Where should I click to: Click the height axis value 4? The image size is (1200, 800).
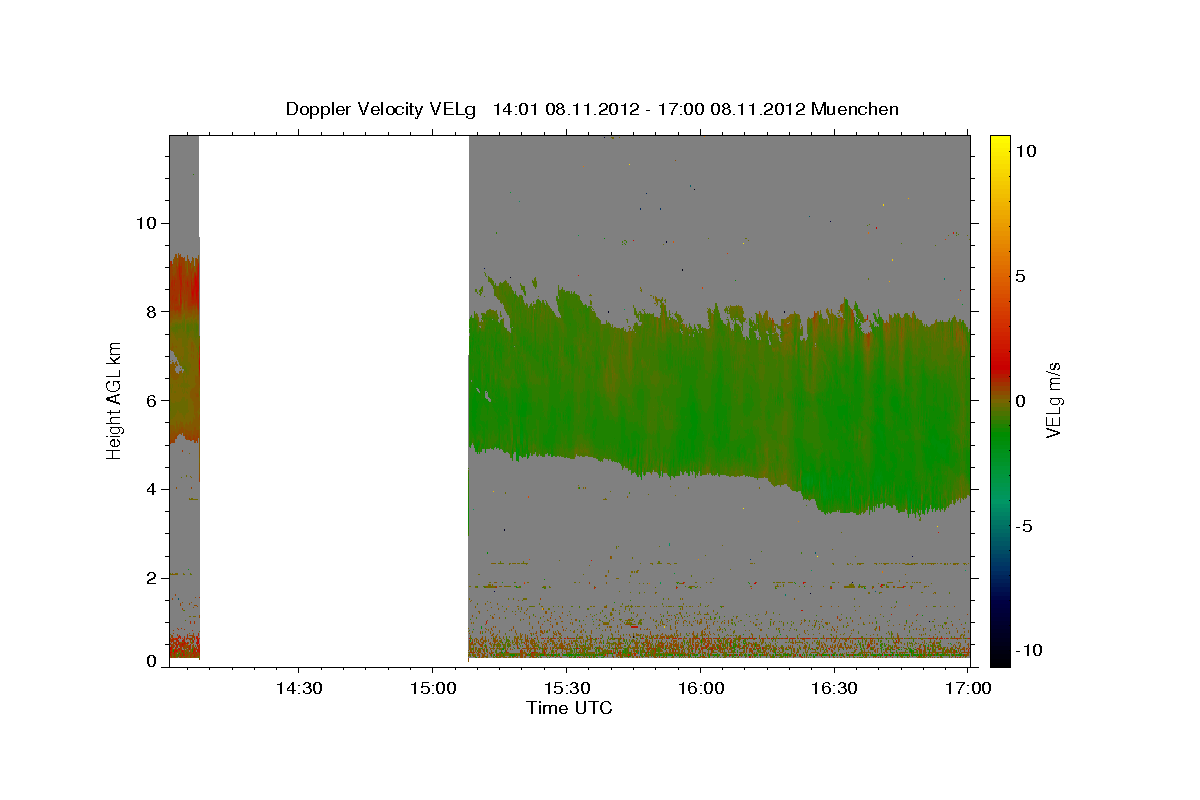click(x=153, y=489)
